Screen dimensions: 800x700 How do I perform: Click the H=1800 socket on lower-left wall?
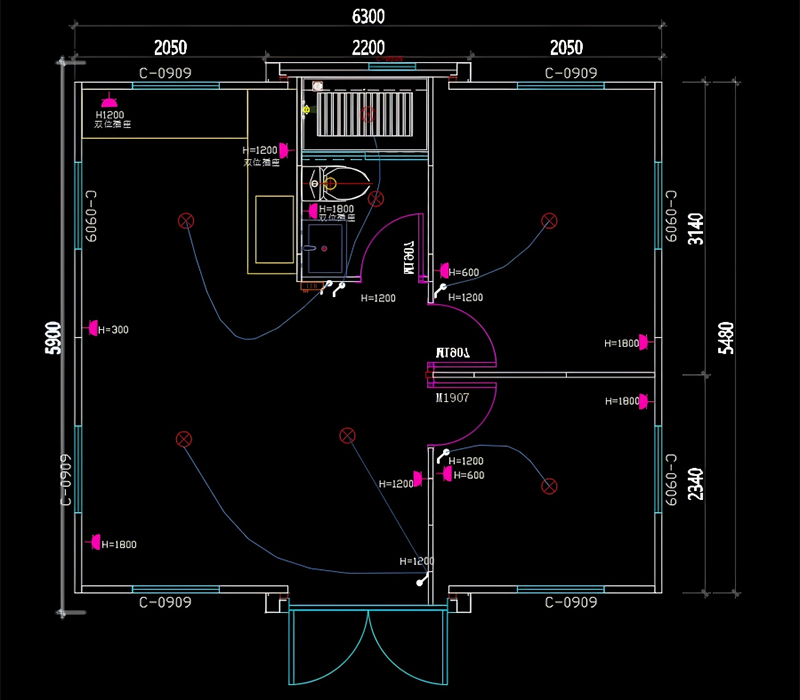tap(96, 542)
